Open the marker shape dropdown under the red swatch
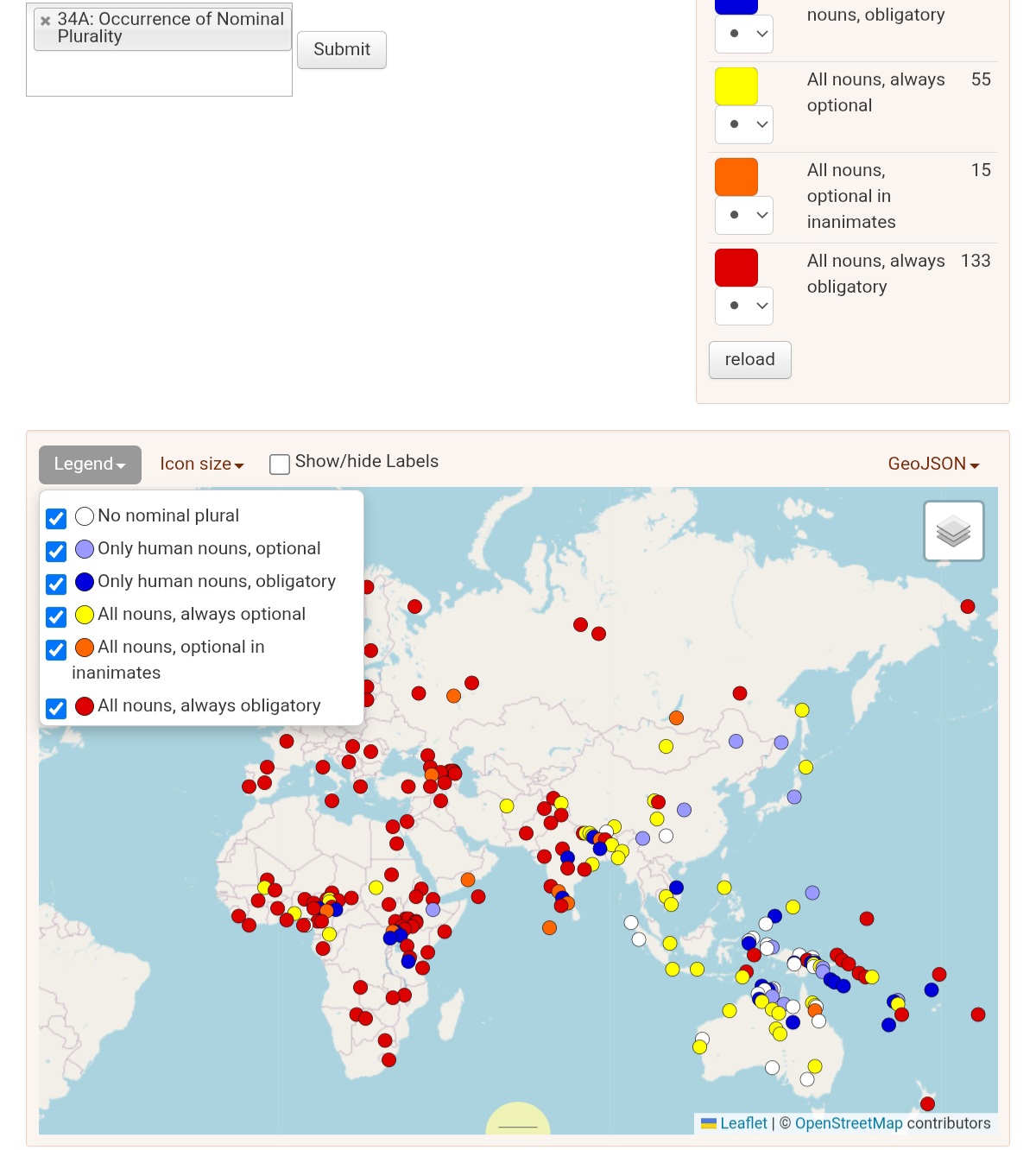This screenshot has width=1036, height=1150. pyautogui.click(x=744, y=306)
